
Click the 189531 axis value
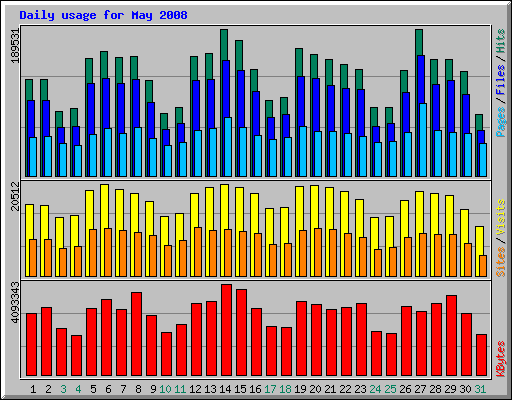[x=15, y=46]
